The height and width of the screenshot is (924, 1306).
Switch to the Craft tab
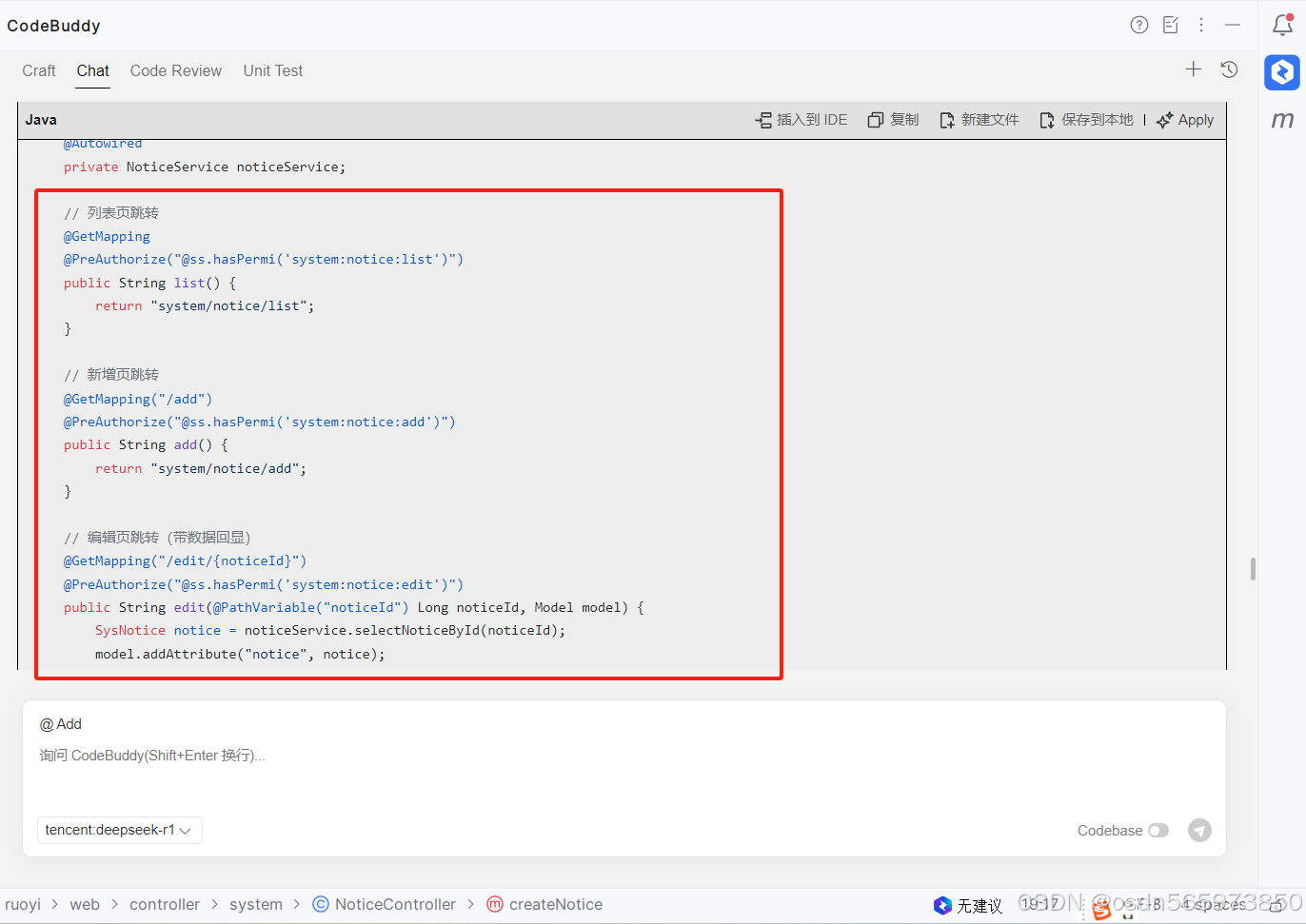(x=39, y=70)
